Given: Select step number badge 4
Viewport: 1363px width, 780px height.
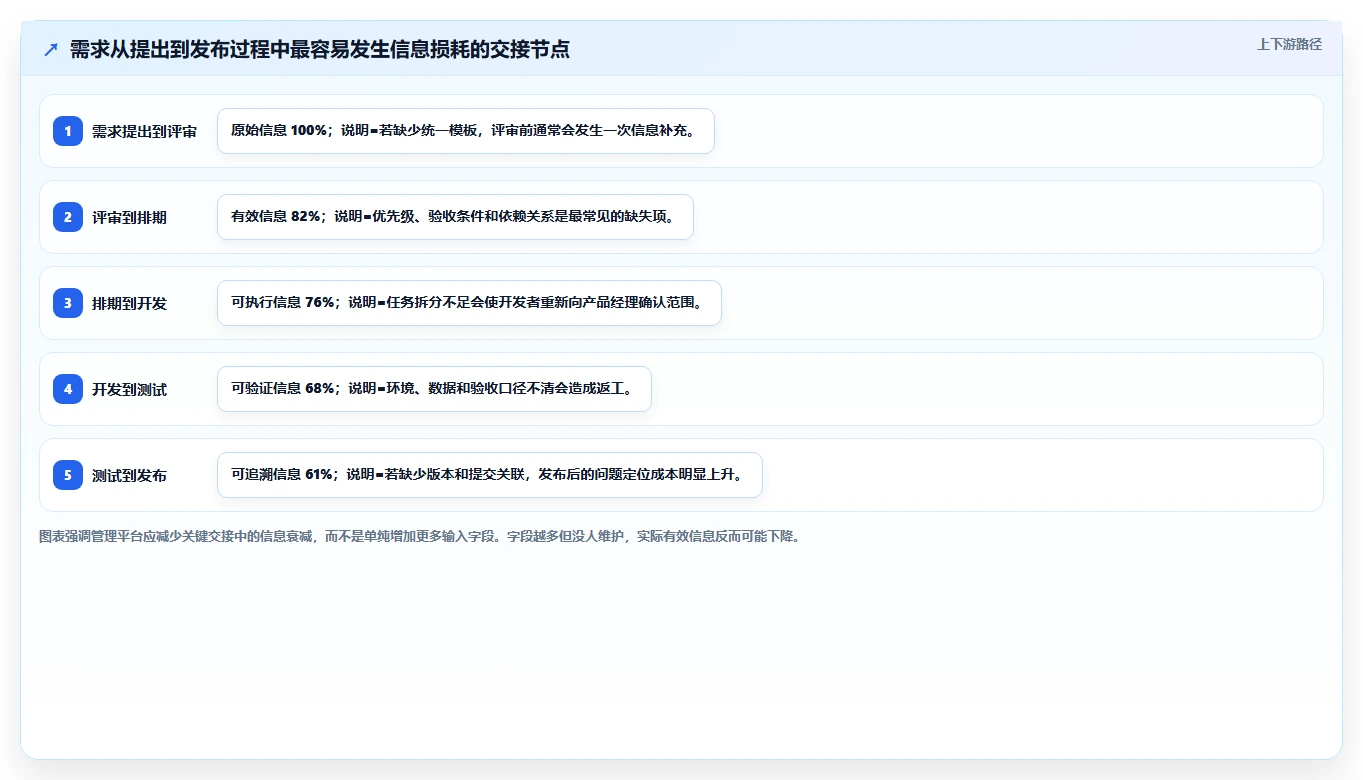Looking at the screenshot, I should click(x=68, y=389).
